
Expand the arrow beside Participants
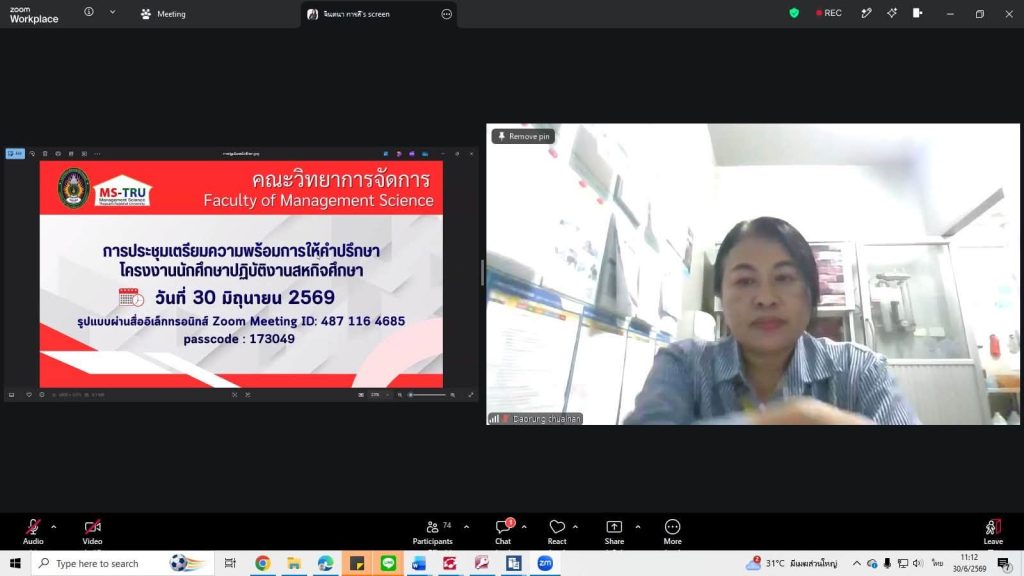click(x=466, y=526)
